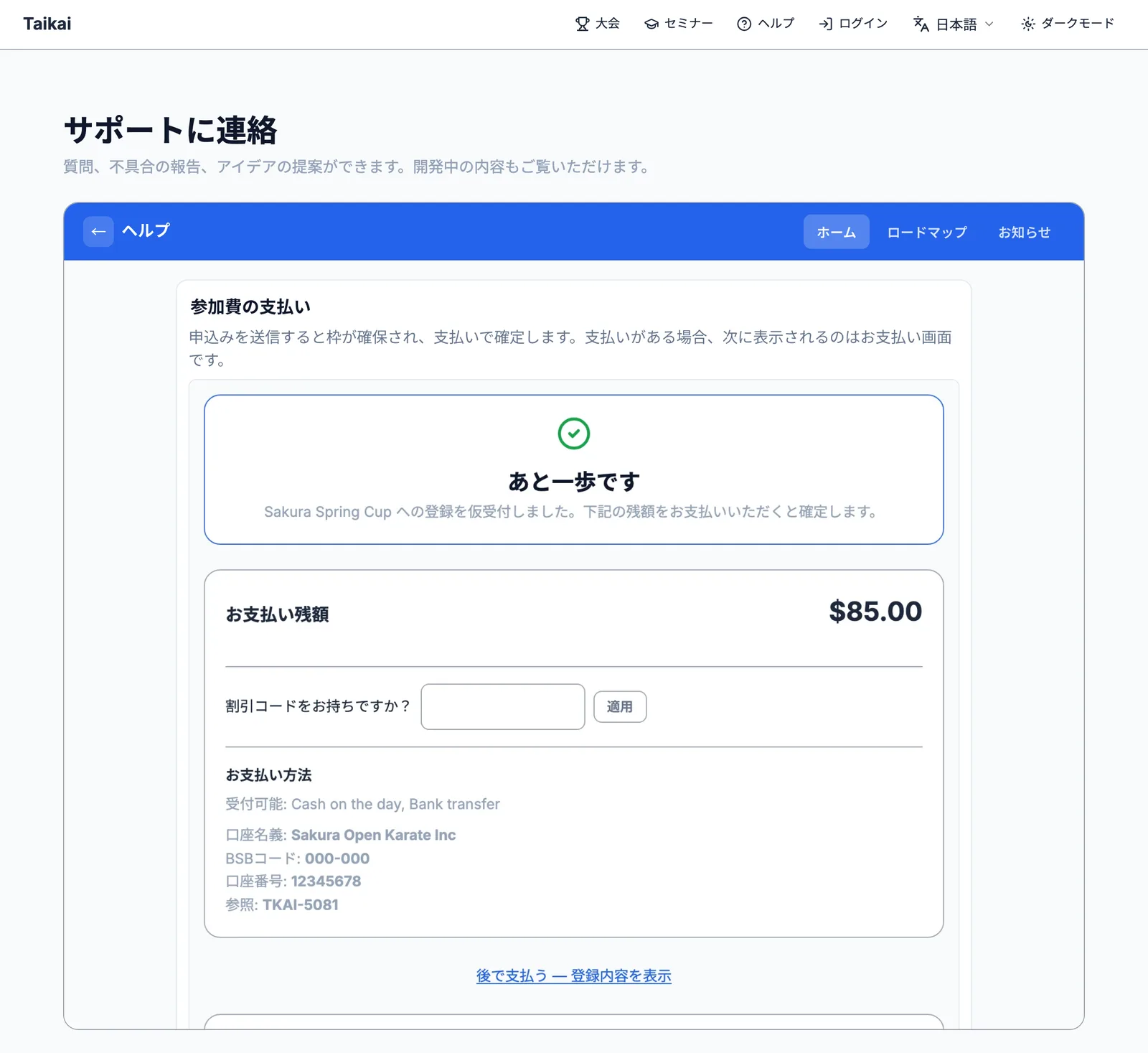Click the あと一歩です heading

coord(574,482)
